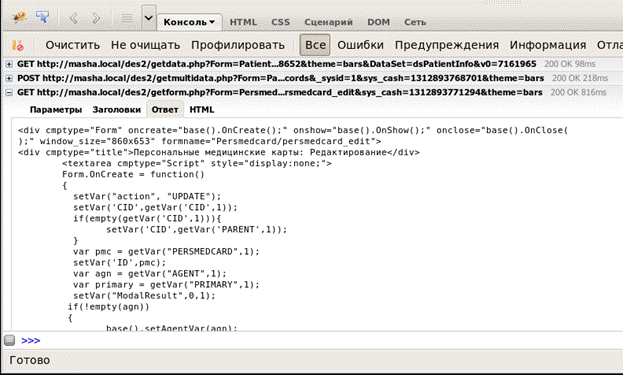The width and height of the screenshot is (623, 375).
Task: Filter console by Предупреждения
Action: [x=447, y=45]
